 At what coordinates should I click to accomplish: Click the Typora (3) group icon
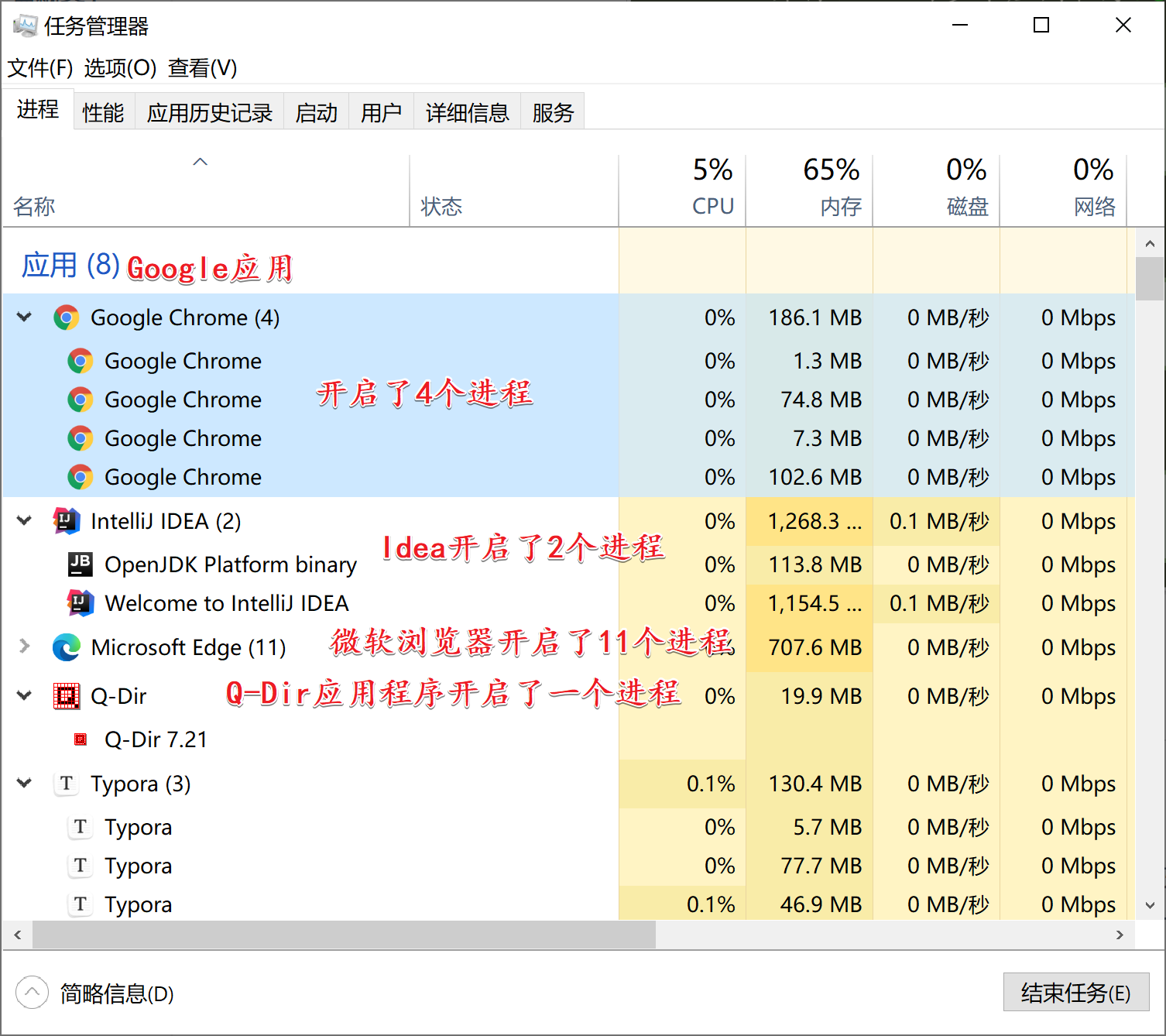(67, 784)
